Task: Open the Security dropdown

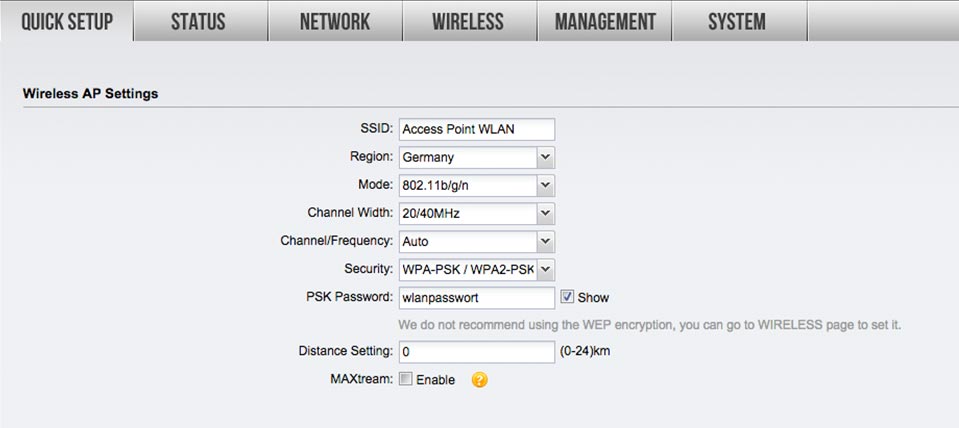Action: click(476, 269)
